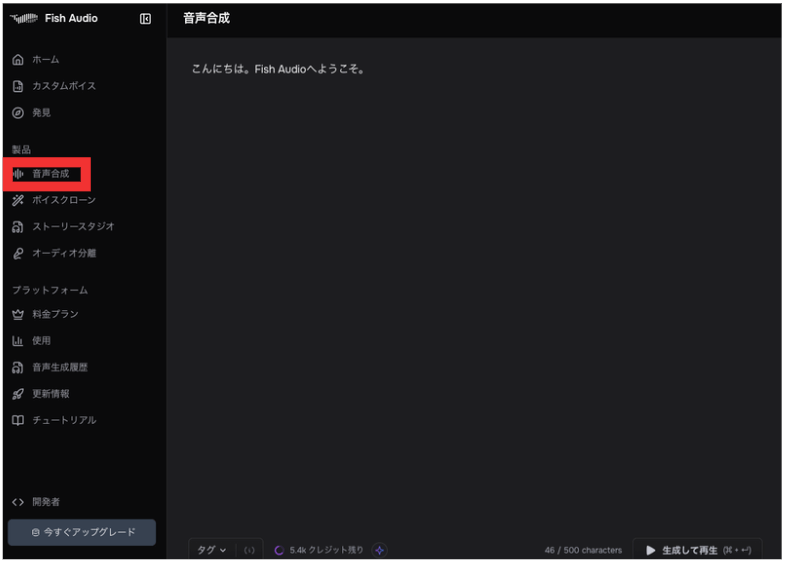
Task: Collapse the sidebar using the panel icon
Action: [145, 19]
